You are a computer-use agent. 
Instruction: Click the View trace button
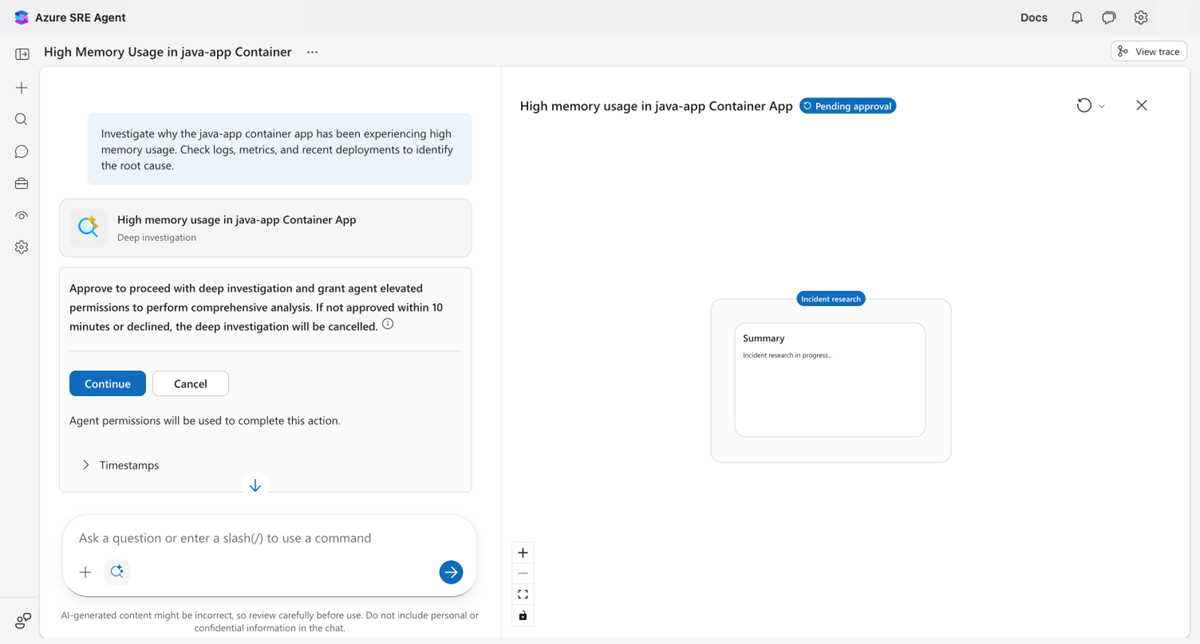(1148, 51)
